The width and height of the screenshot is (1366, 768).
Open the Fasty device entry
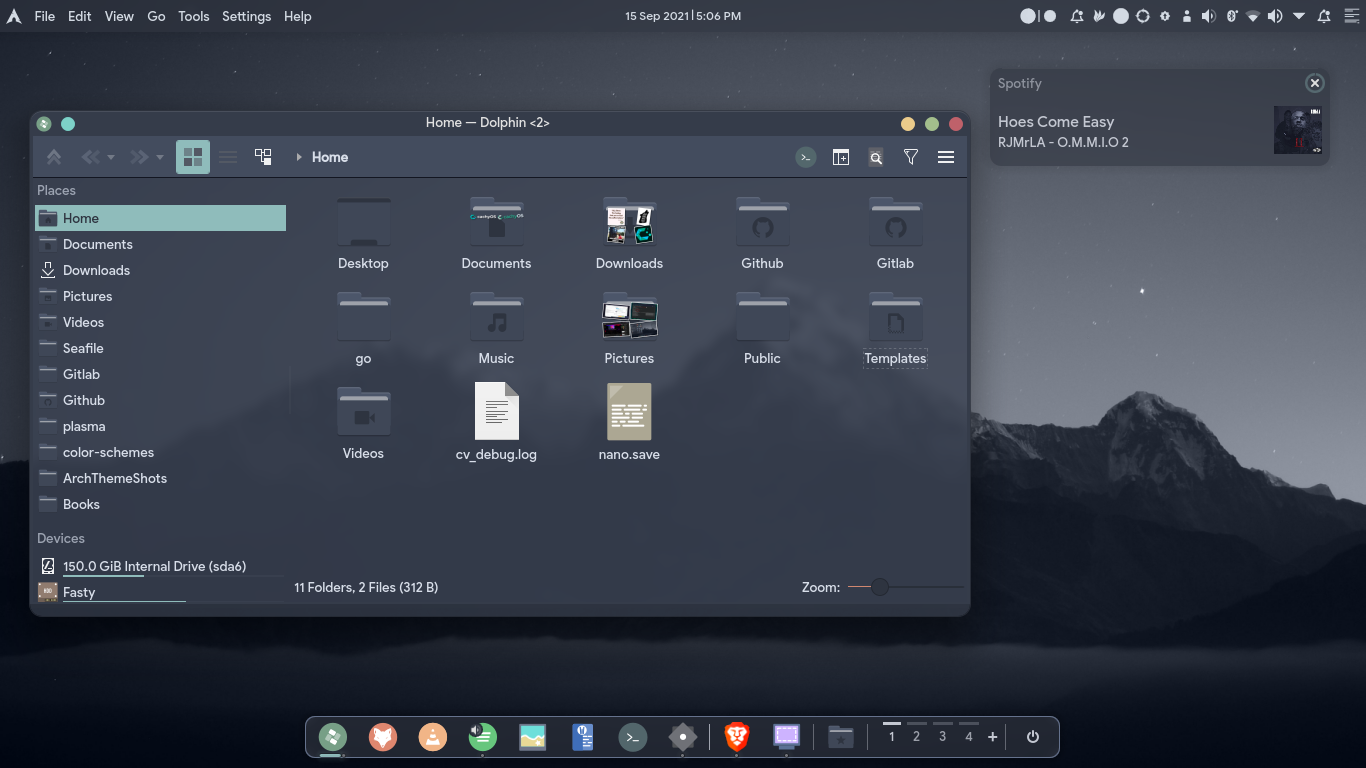pos(160,592)
